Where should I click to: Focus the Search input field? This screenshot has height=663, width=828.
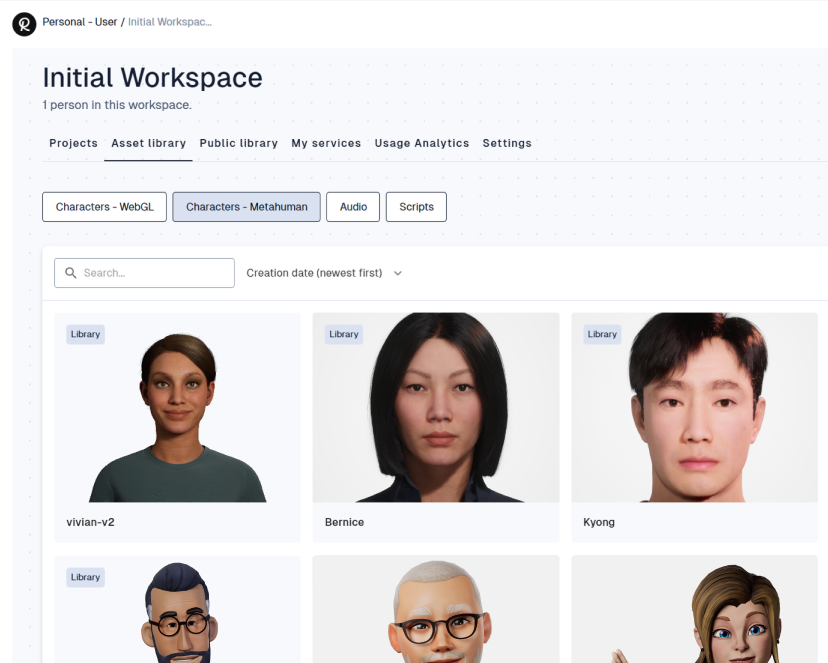(x=144, y=273)
